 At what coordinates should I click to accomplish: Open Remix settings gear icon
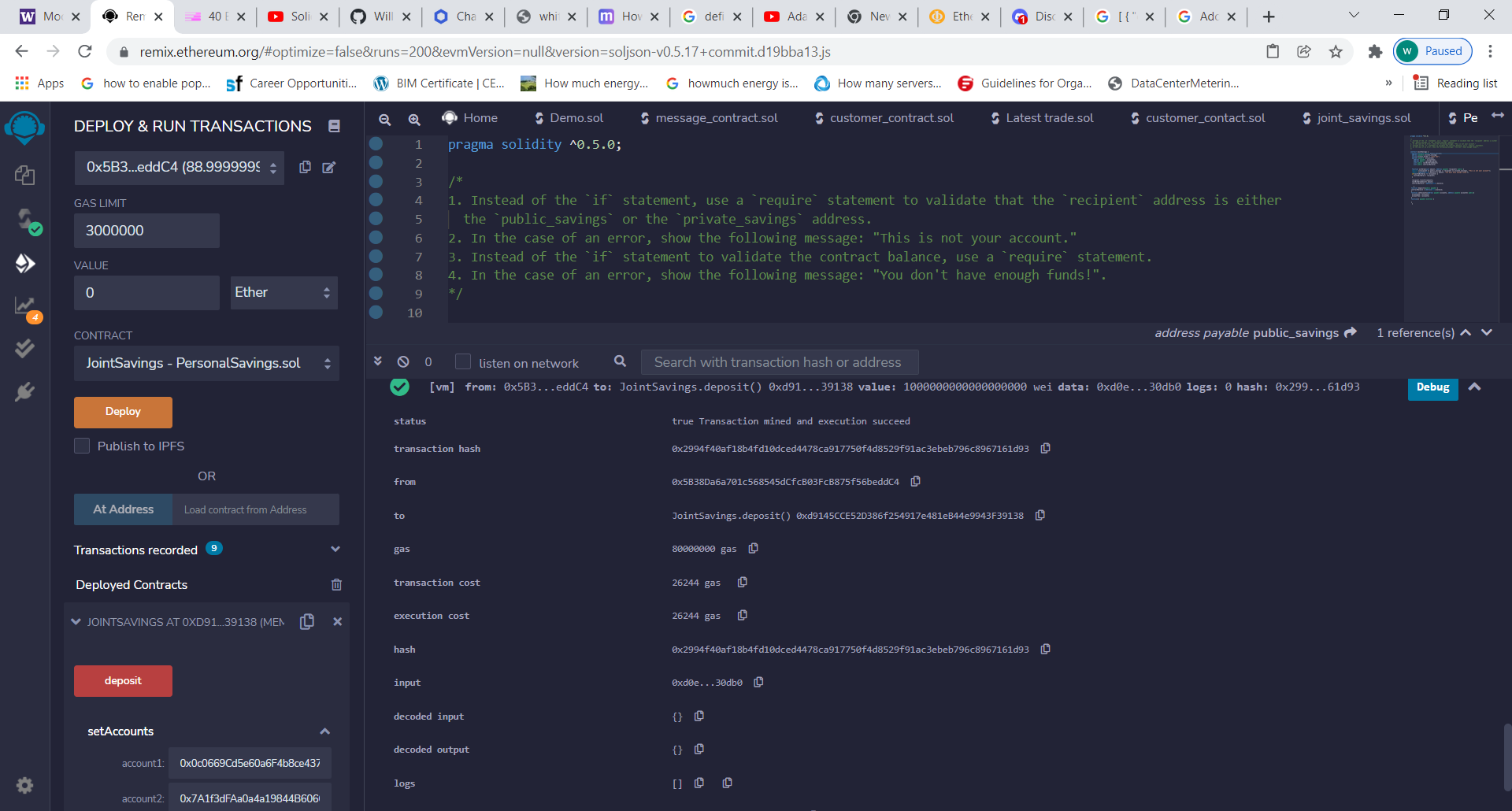tap(24, 785)
